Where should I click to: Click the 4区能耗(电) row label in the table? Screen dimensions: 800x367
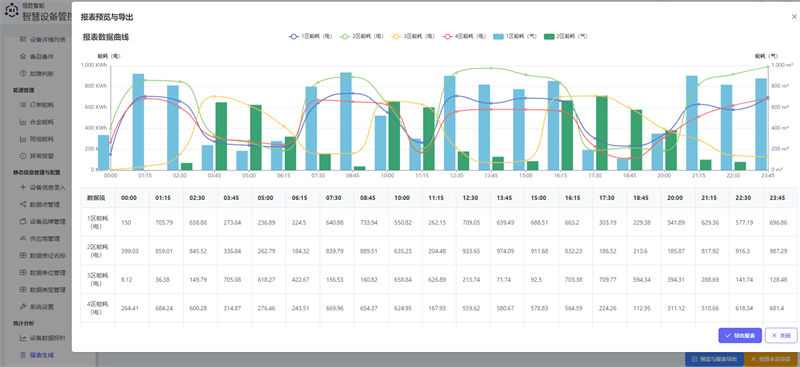pos(98,308)
